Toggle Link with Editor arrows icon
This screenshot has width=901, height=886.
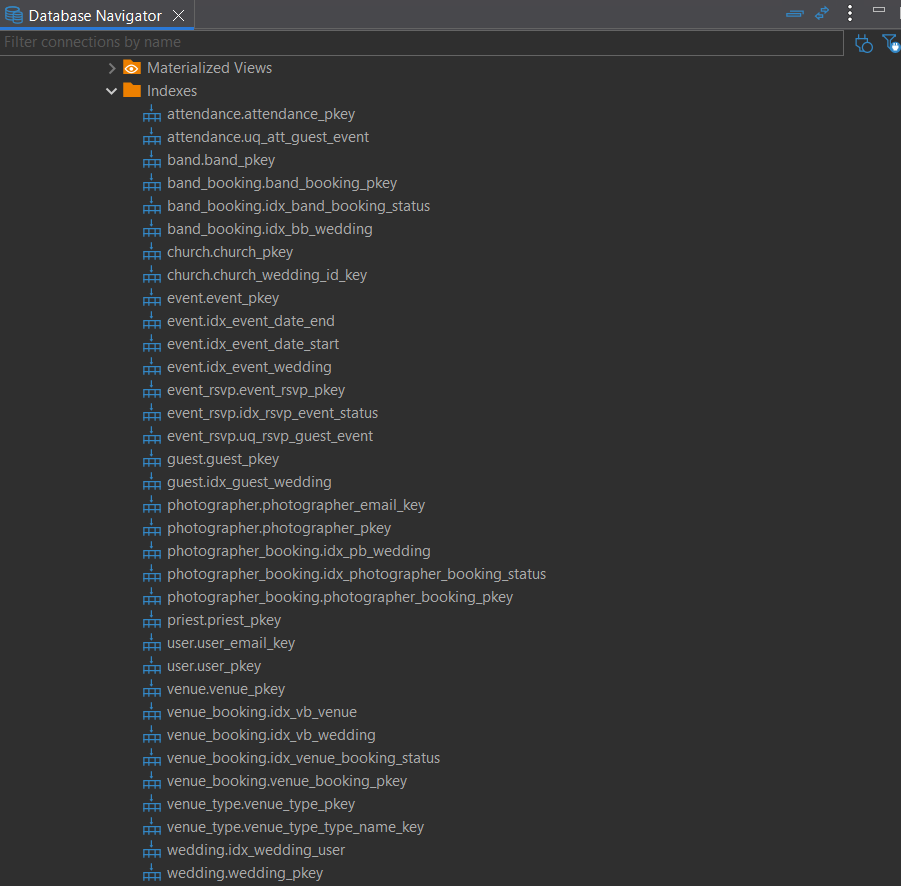[822, 14]
